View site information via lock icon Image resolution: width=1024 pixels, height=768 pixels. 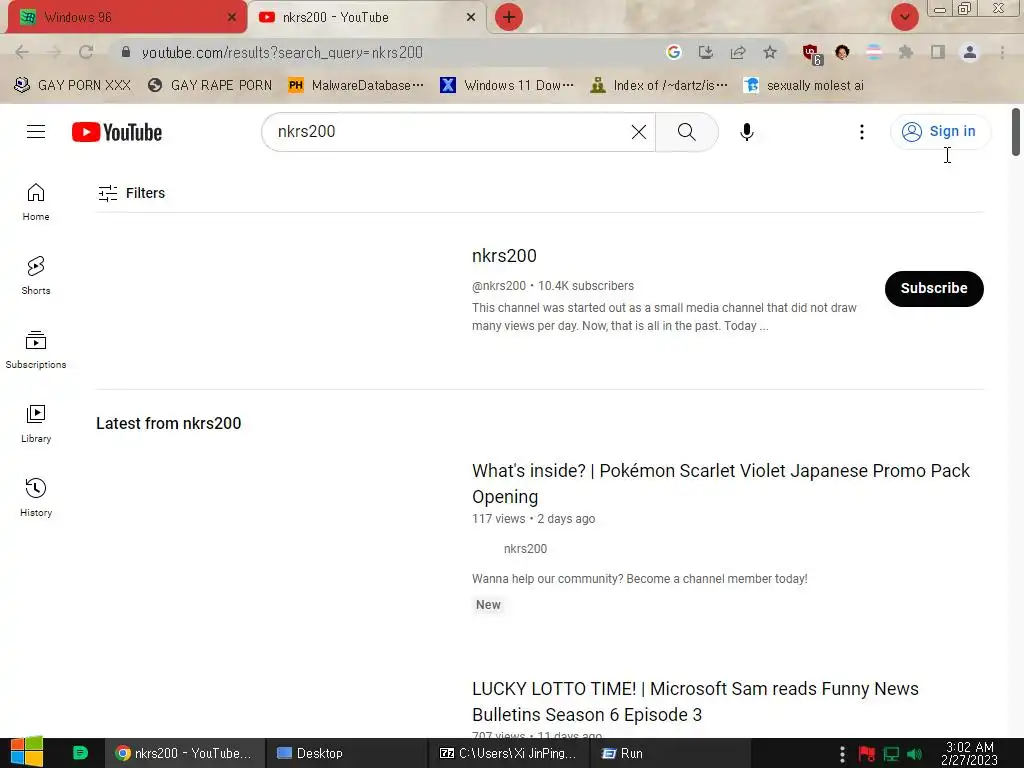pyautogui.click(x=126, y=52)
